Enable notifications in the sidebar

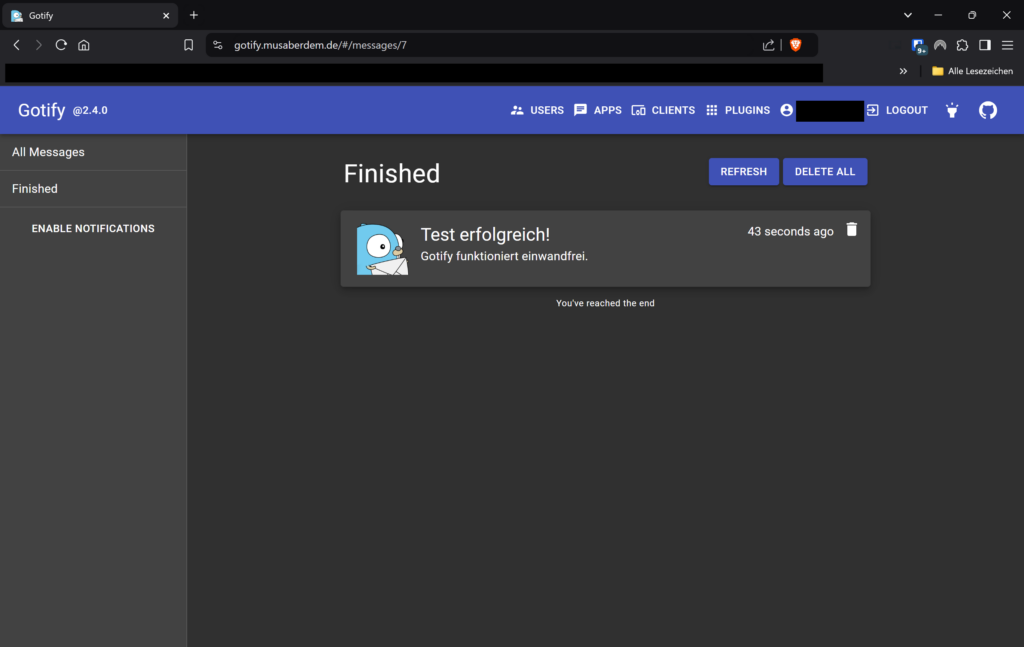[x=93, y=229]
